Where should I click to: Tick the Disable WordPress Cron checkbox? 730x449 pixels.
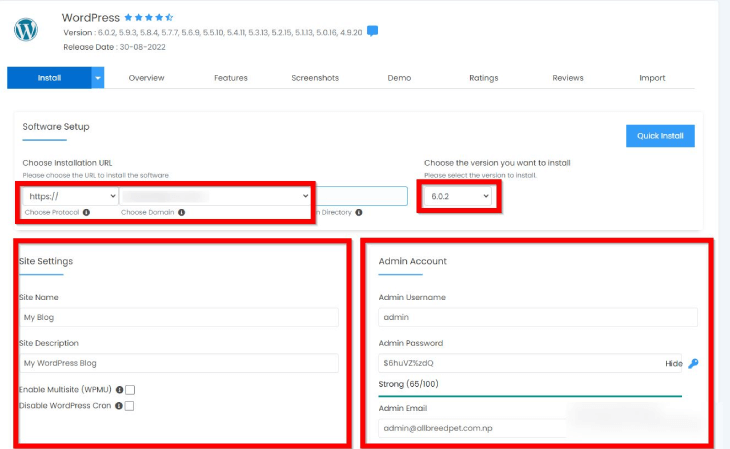click(129, 406)
